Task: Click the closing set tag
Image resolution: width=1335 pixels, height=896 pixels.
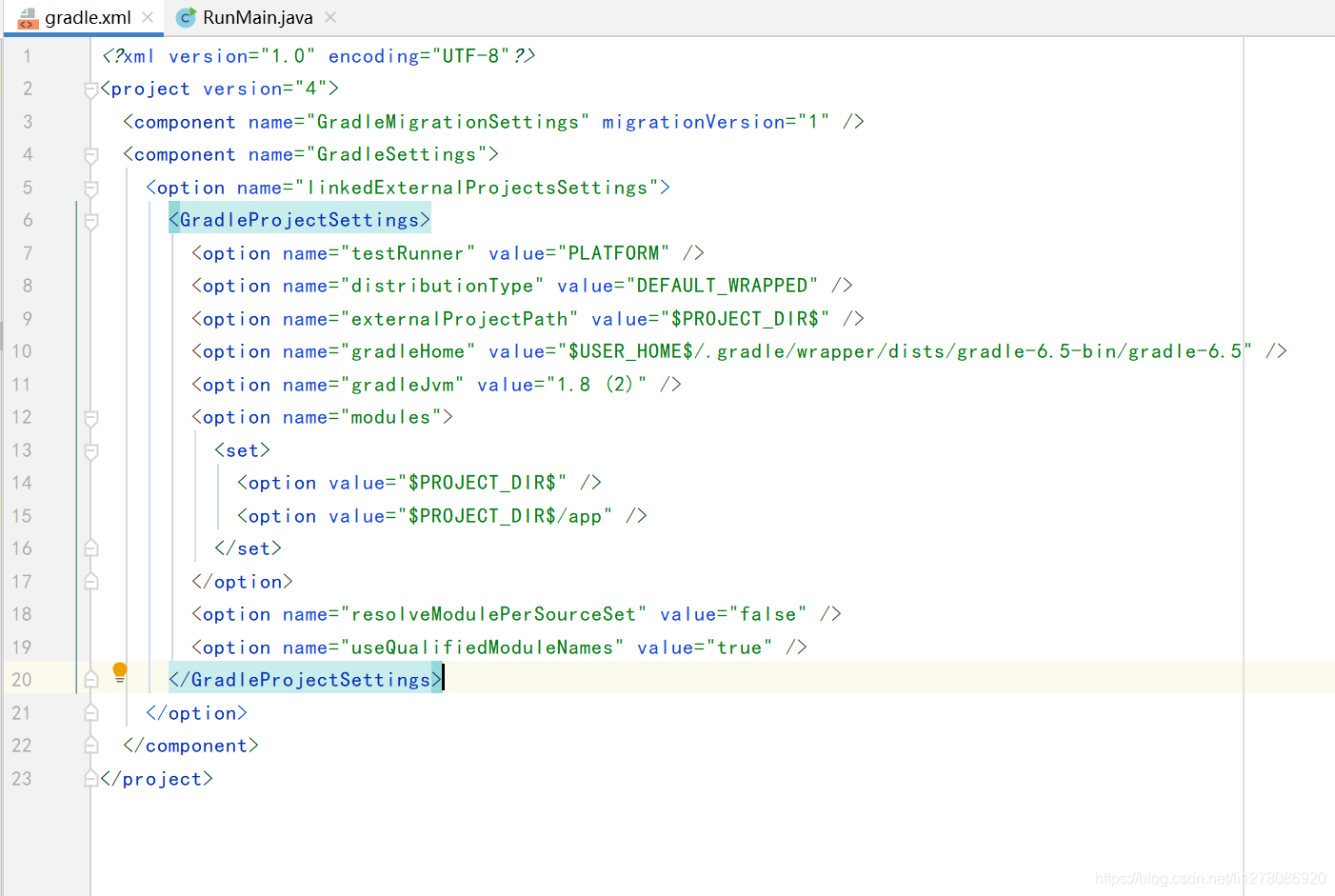Action: tap(249, 548)
